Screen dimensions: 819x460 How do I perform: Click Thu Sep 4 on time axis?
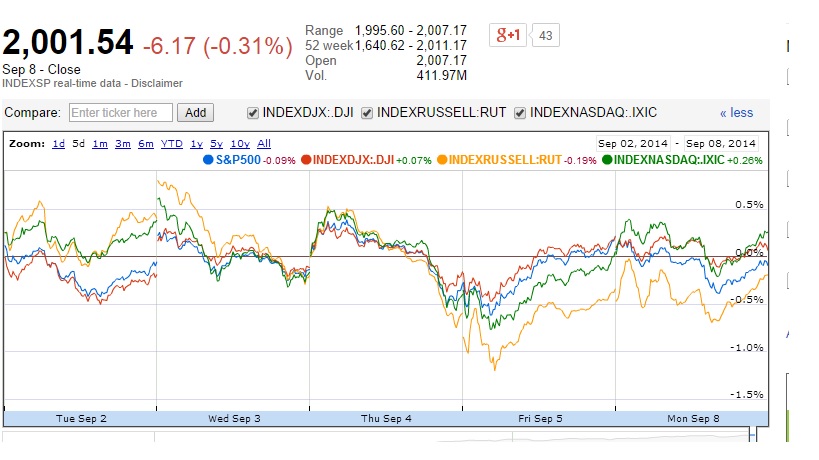tap(386, 419)
